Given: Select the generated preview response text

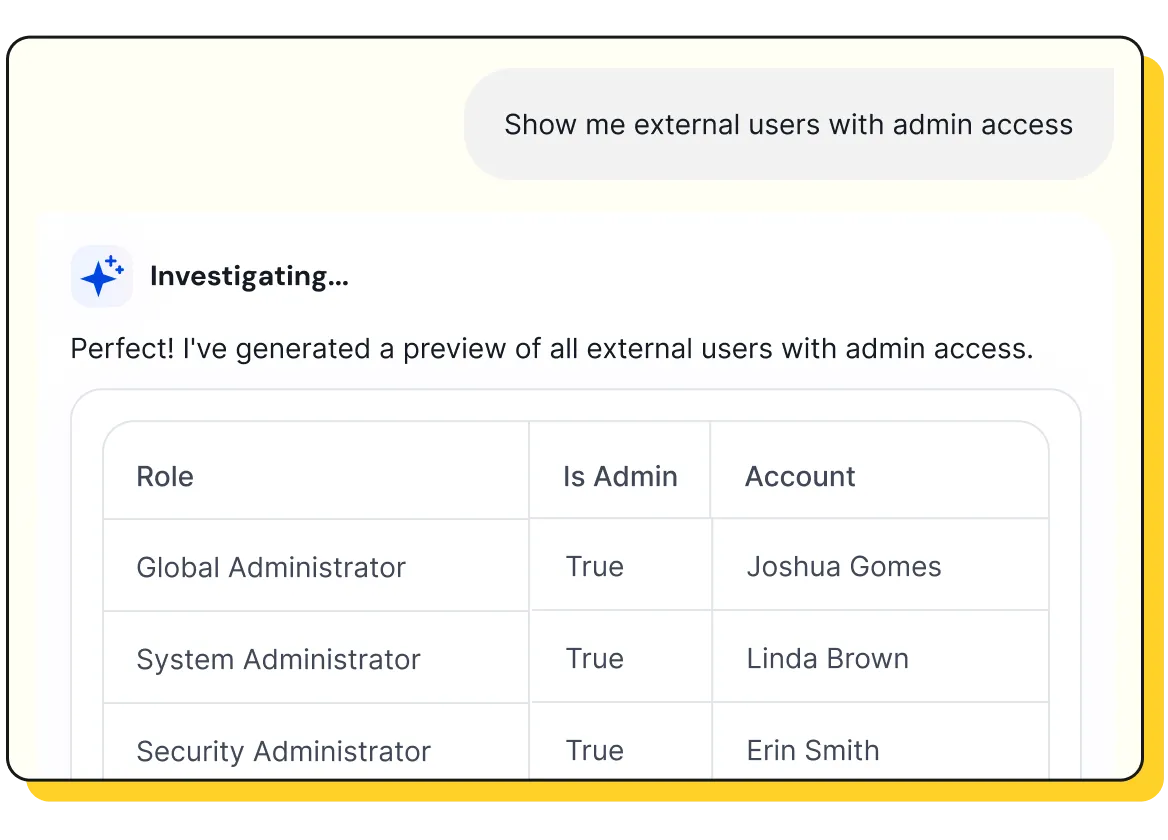Looking at the screenshot, I should [x=551, y=349].
